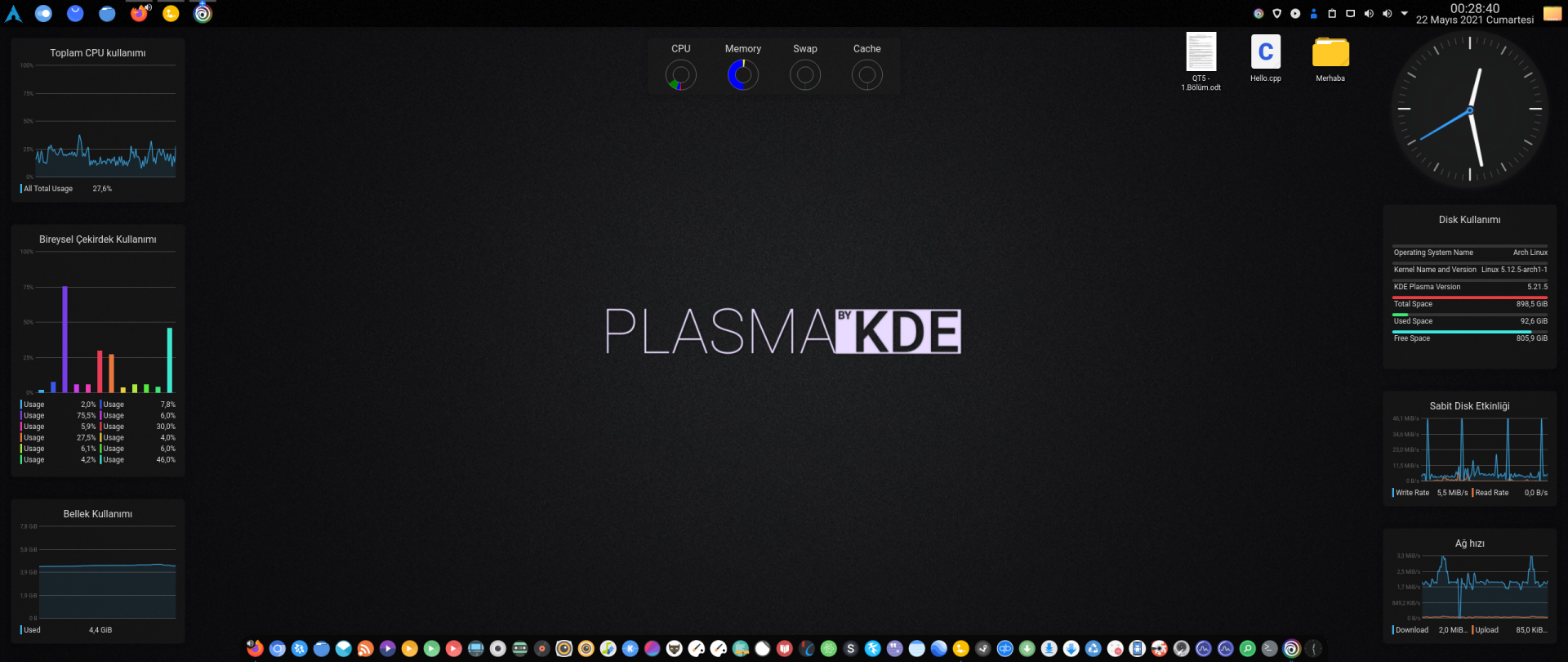
Task: Click the Bellek Kullanımı title
Action: (x=98, y=514)
